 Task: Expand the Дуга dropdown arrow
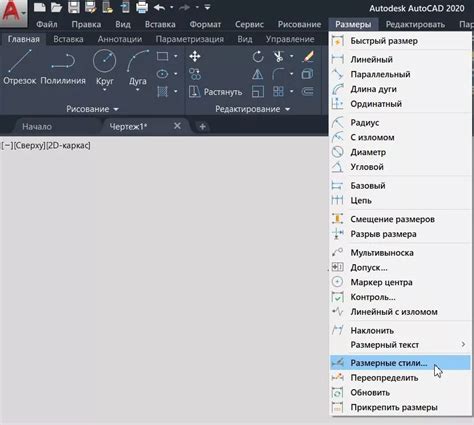[137, 90]
